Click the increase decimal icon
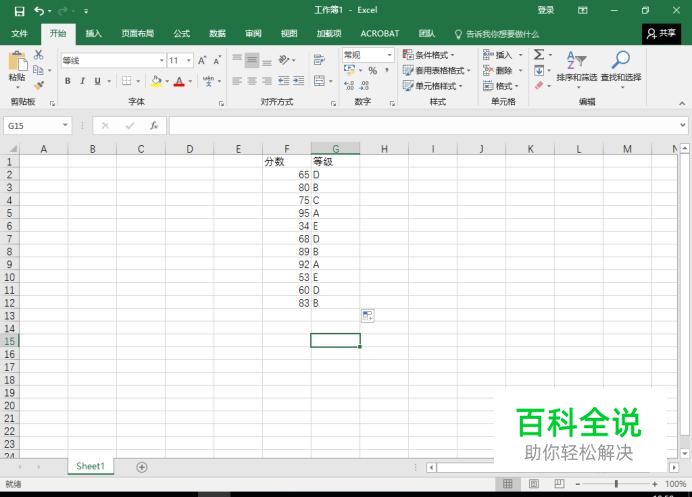Viewport: 692px width, 497px height. [x=349, y=85]
